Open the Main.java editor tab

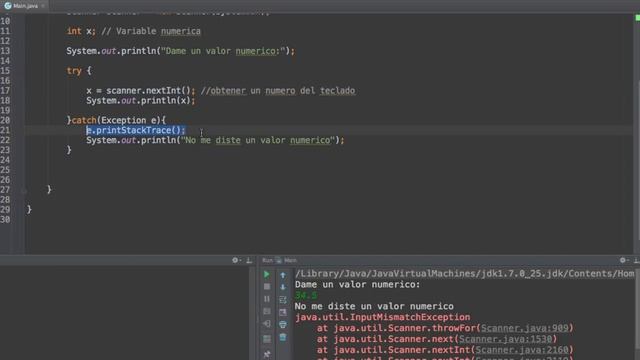24,6
